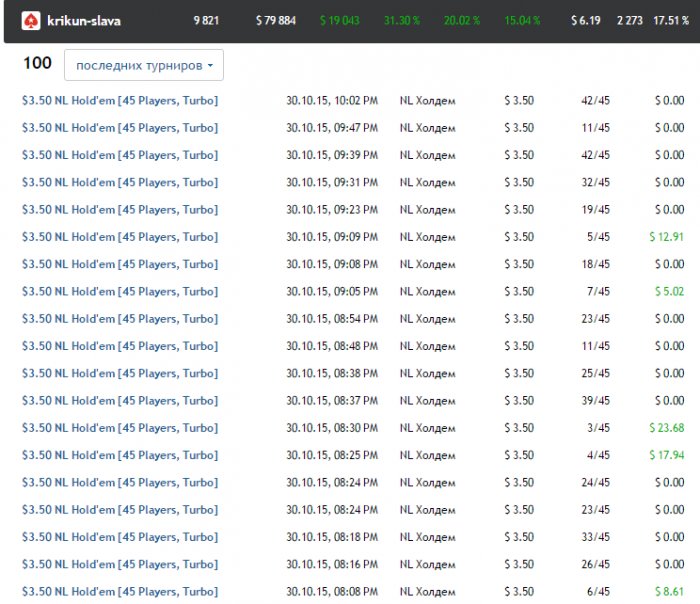Open the tournament played at 08:08 PM
The image size is (700, 604).
coord(120,592)
